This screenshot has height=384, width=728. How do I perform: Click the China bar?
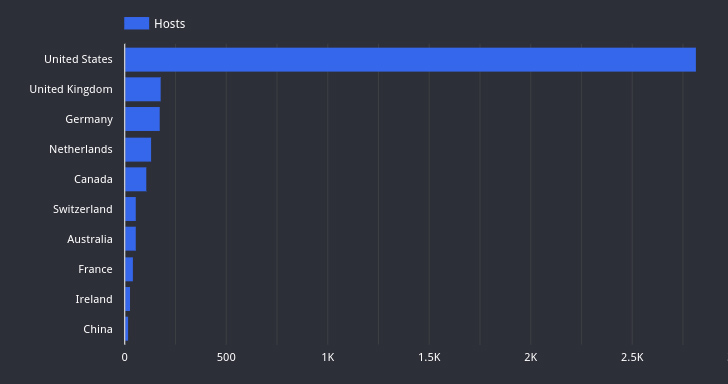click(x=127, y=329)
